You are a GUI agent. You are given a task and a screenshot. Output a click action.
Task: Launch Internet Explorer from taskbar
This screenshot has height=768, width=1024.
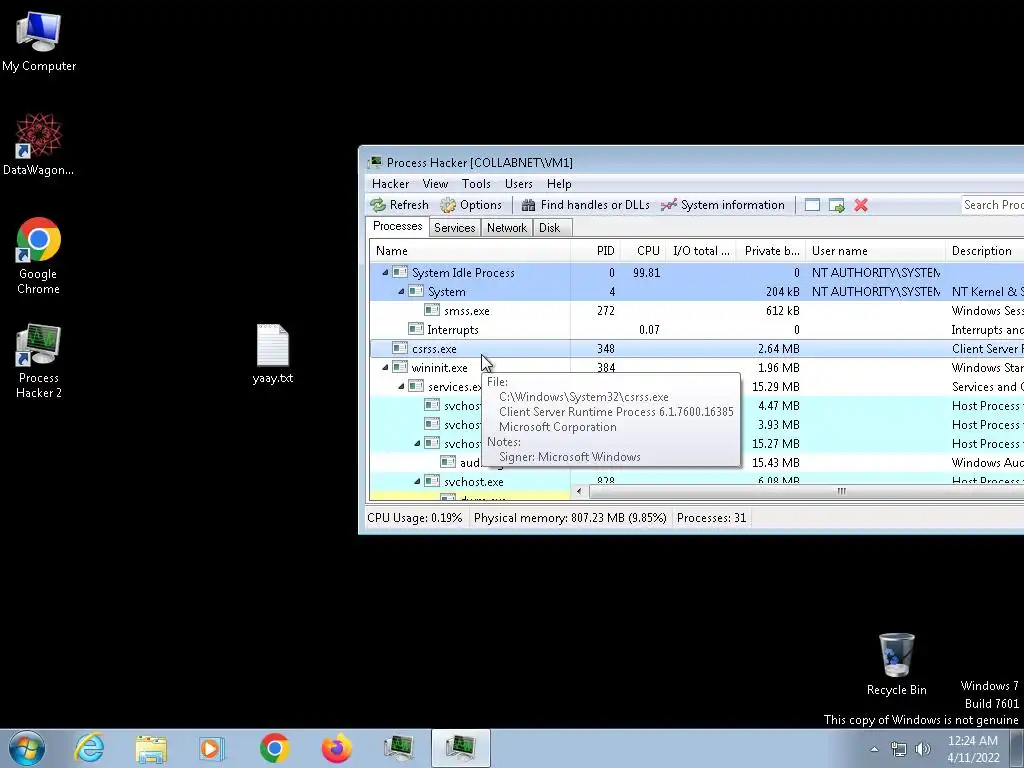[x=88, y=748]
